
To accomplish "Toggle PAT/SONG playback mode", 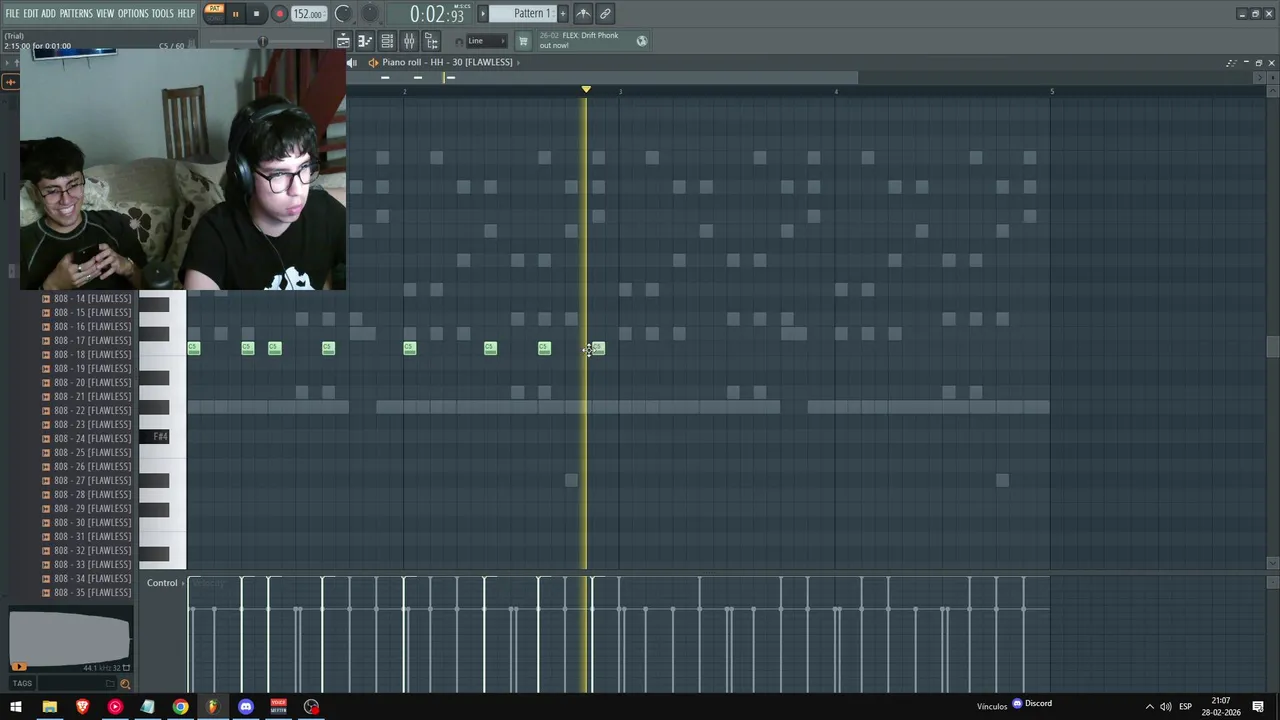I will (214, 13).
